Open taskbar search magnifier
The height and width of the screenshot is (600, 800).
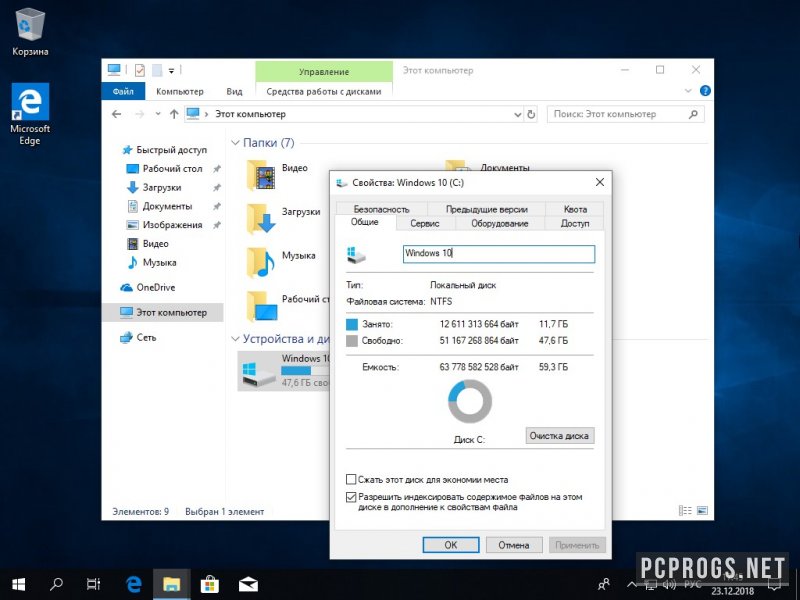pos(56,584)
